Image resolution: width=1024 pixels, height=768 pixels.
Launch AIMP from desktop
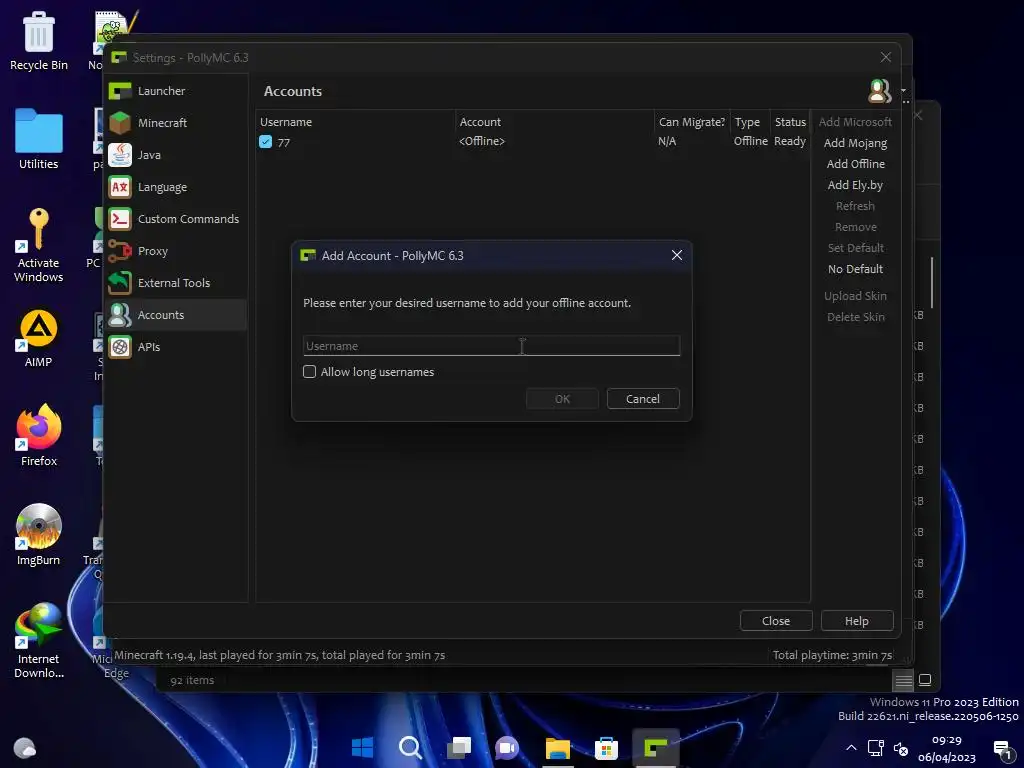(39, 338)
